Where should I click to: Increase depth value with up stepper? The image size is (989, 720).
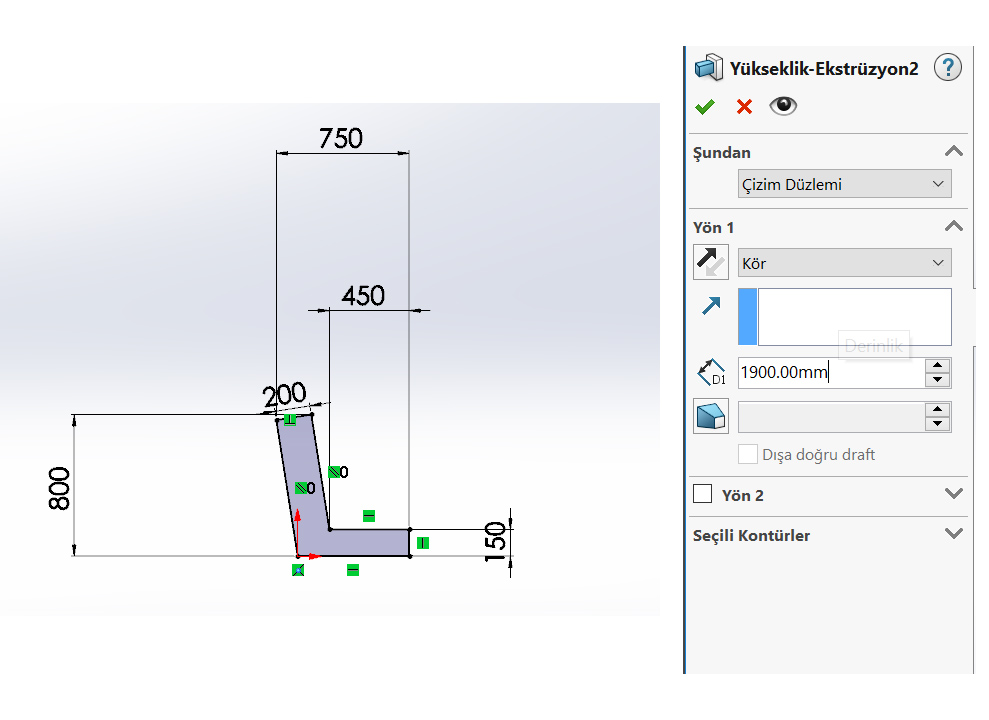point(938,366)
